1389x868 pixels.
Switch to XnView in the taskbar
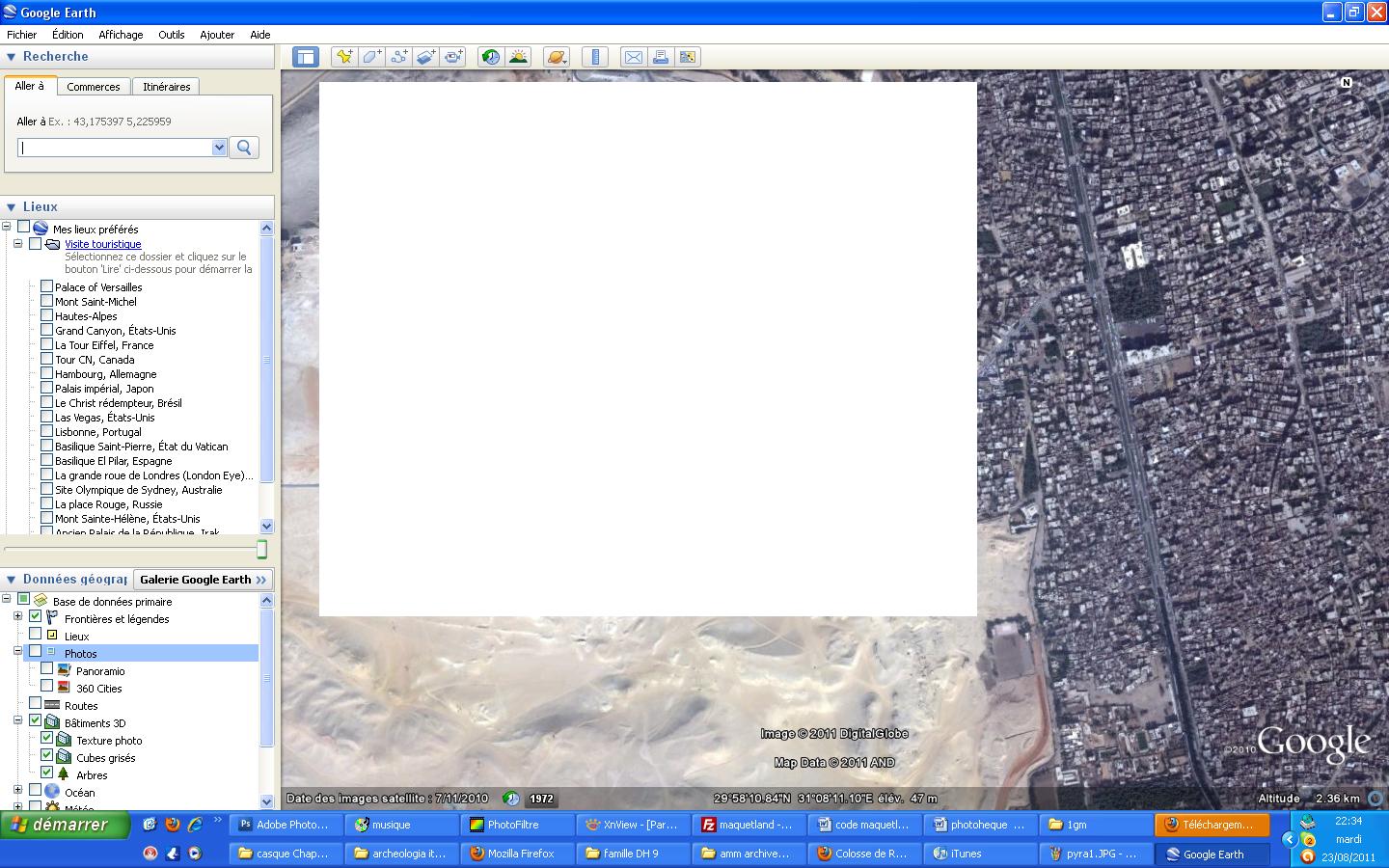click(633, 825)
